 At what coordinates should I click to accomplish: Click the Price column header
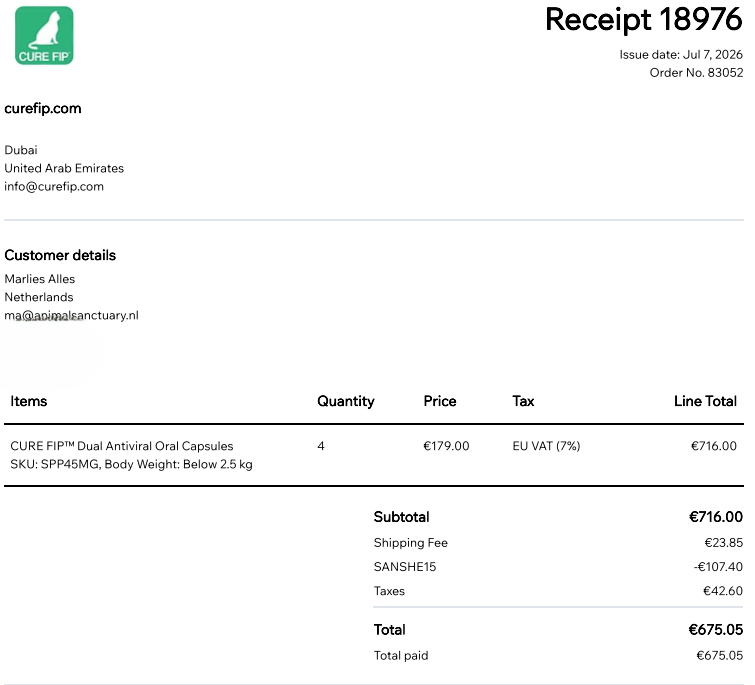tap(440, 401)
